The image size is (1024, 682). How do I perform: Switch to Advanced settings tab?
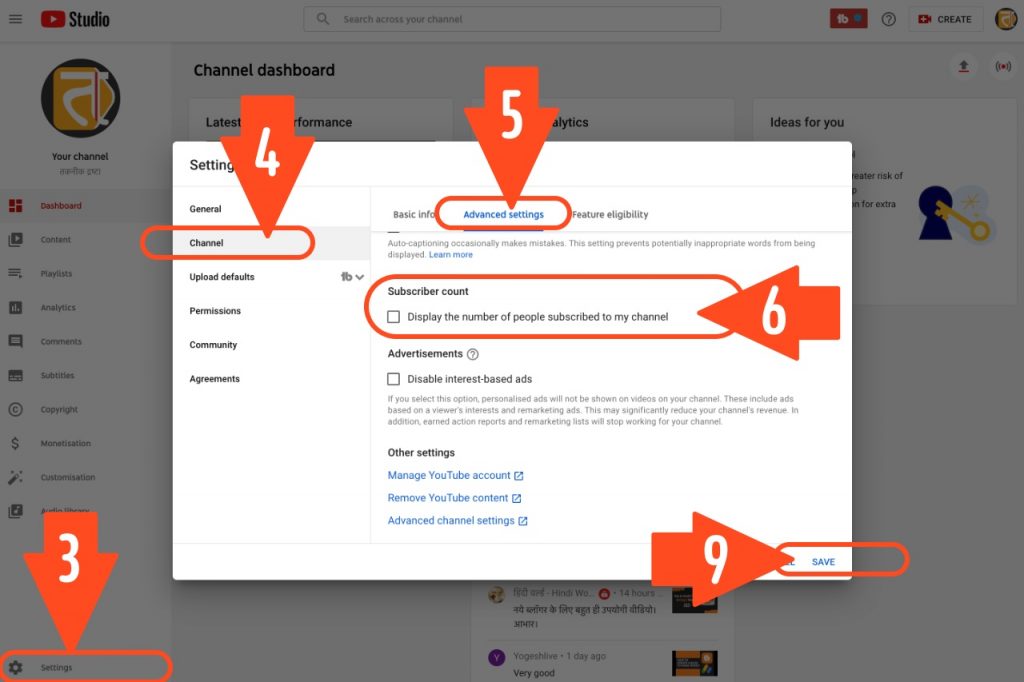[504, 214]
